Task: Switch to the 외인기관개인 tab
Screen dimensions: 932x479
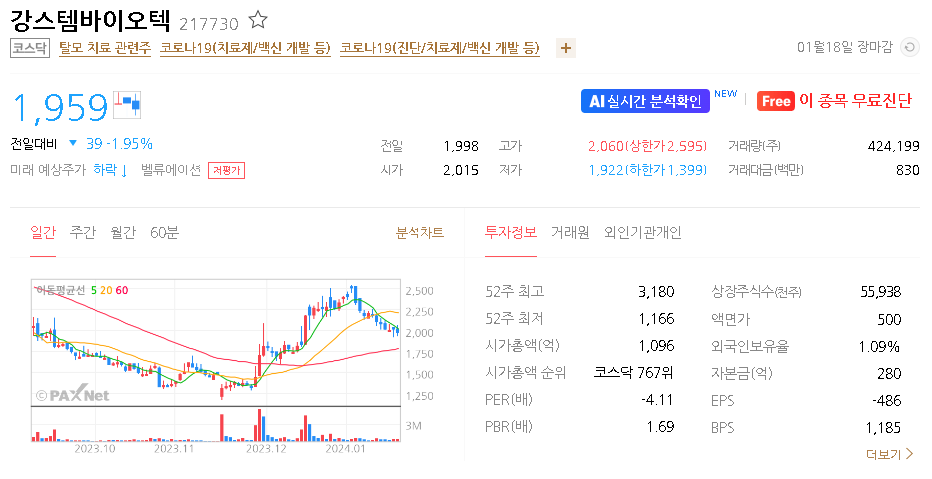Action: [643, 232]
